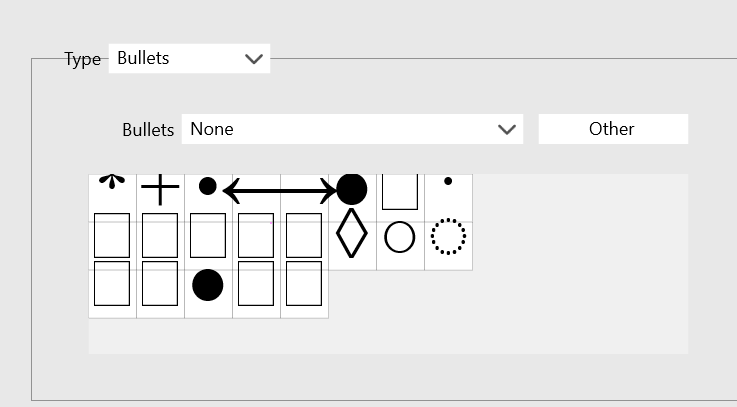The width and height of the screenshot is (737, 407).
Task: Click the Other button
Action: coord(612,129)
